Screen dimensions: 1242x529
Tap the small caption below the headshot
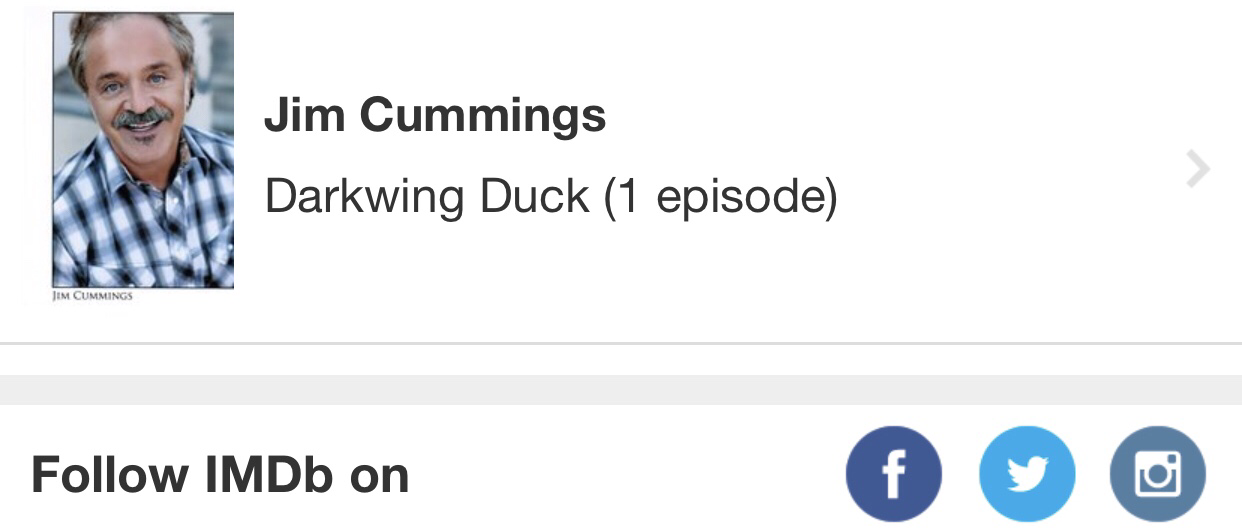[92, 296]
